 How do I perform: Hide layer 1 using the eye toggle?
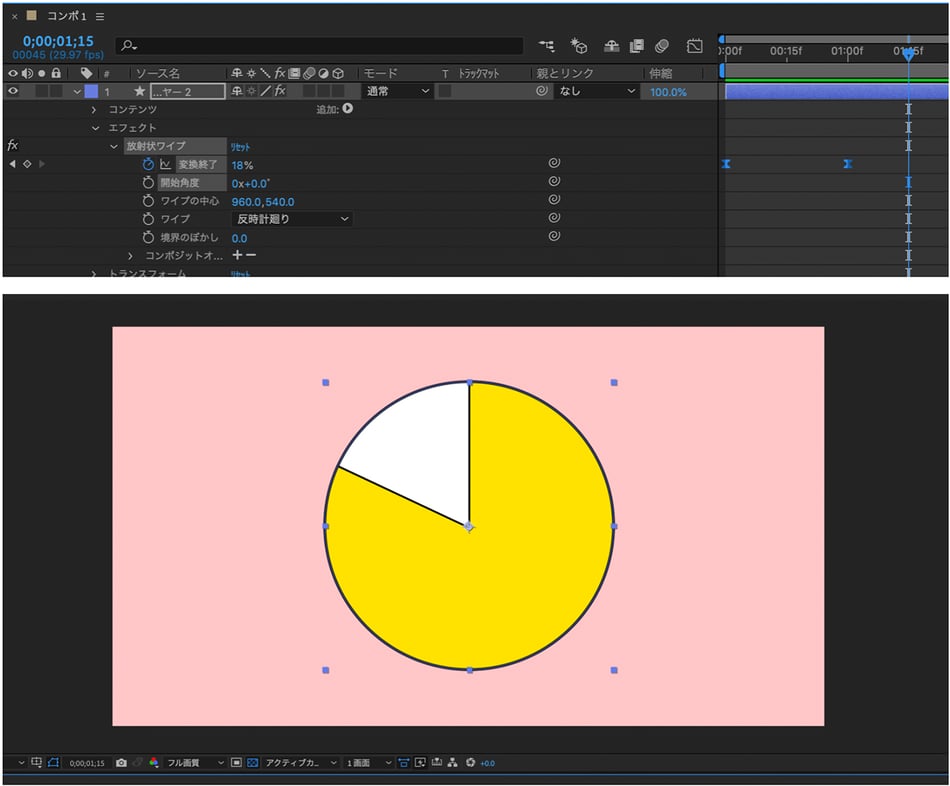[13, 91]
